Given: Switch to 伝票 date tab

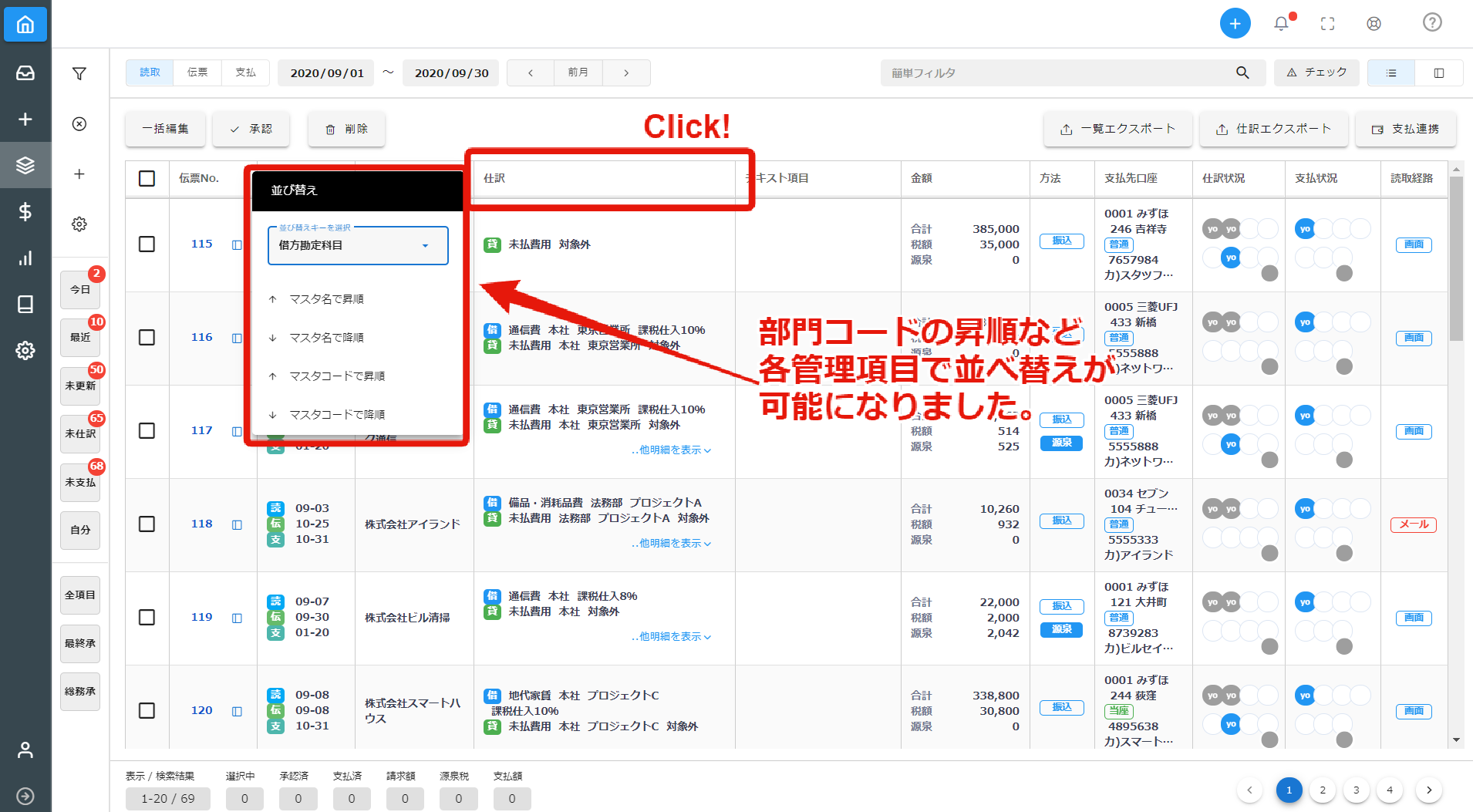Looking at the screenshot, I should (x=197, y=72).
